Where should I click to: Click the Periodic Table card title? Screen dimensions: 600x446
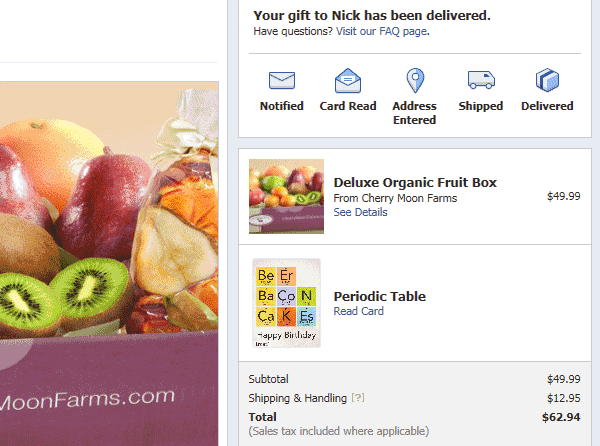click(x=380, y=296)
